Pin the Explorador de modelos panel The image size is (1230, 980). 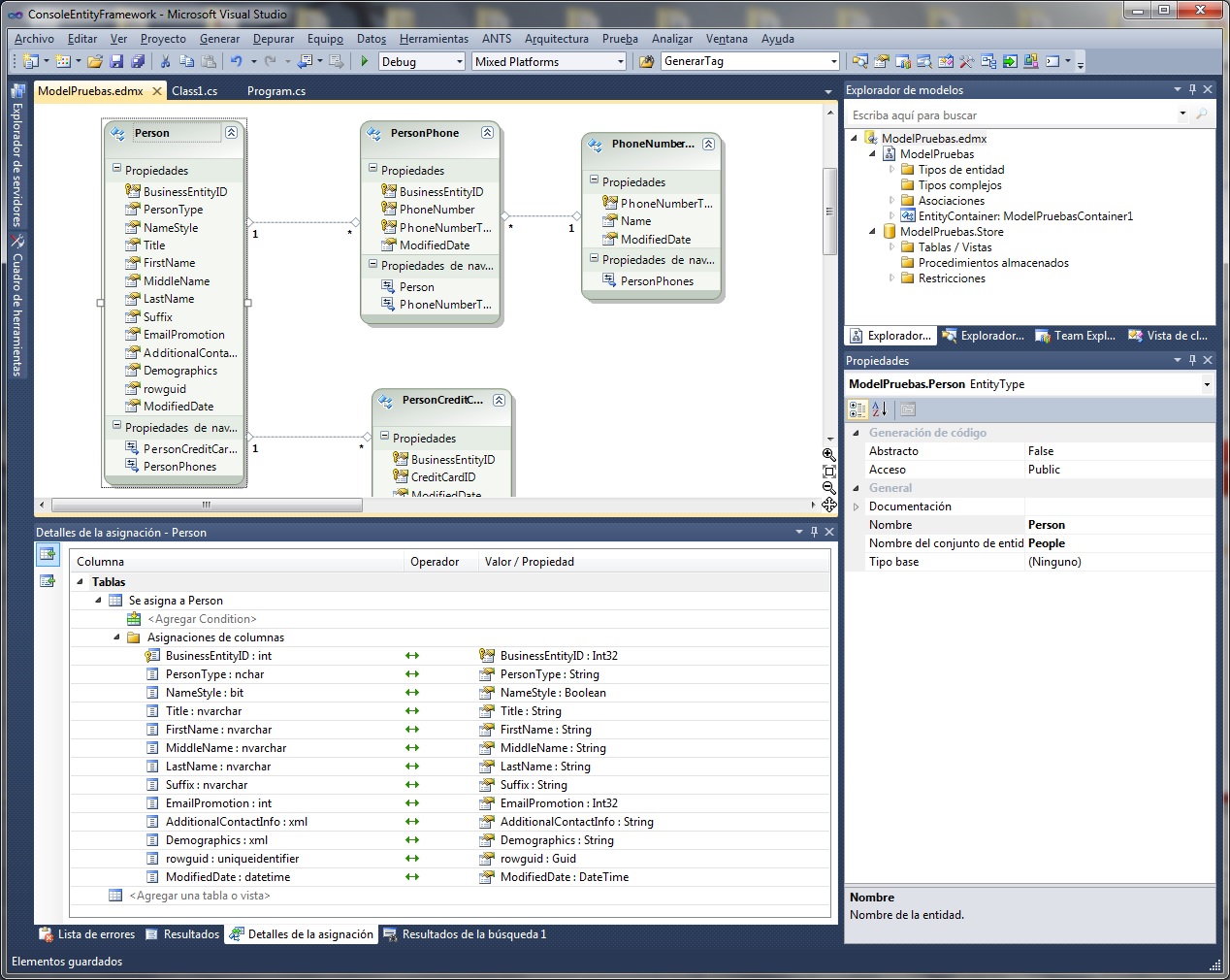(1193, 89)
